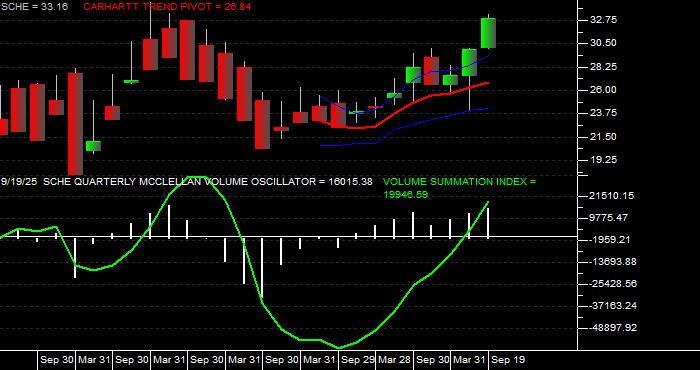Screen dimensions: 700x370
Task: Select the 9775.47 oscillator axis value
Action: pyautogui.click(x=609, y=218)
